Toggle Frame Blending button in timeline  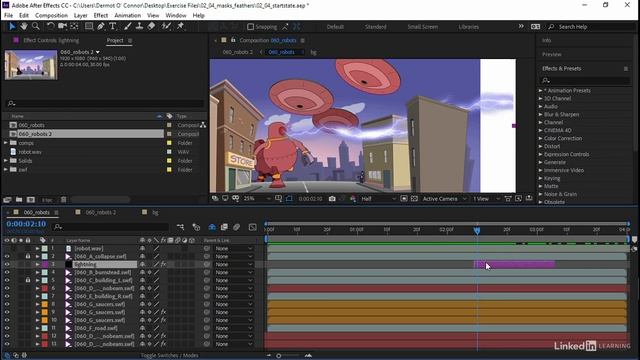pyautogui.click(x=224, y=227)
